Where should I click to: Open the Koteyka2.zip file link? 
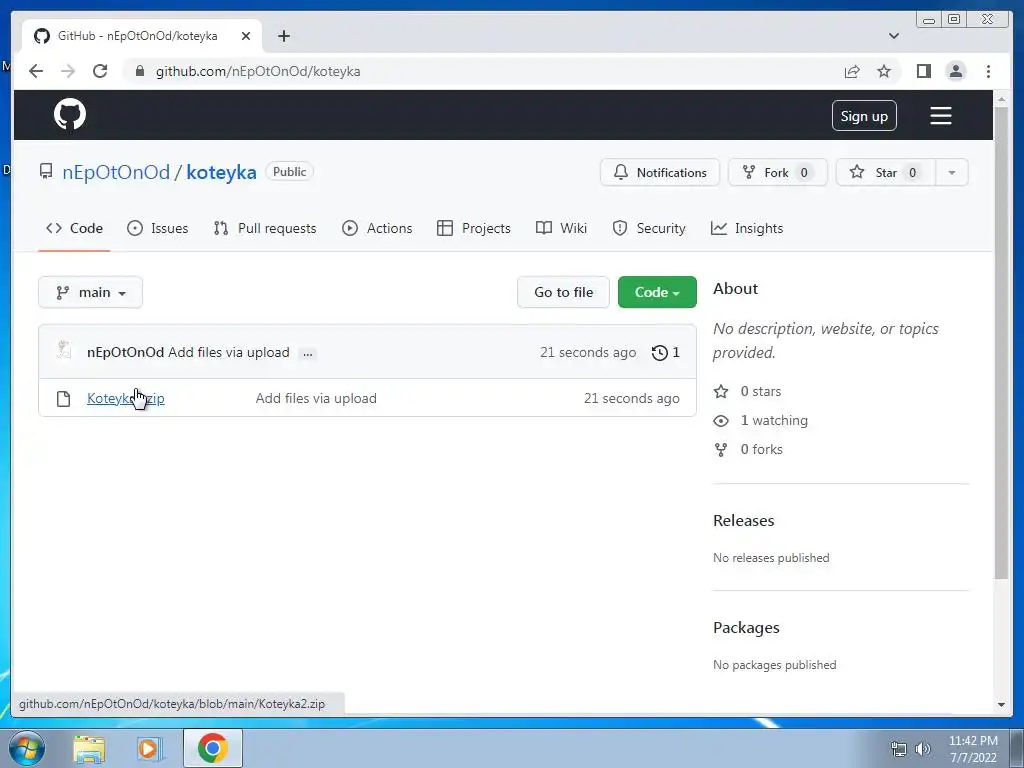pos(125,398)
